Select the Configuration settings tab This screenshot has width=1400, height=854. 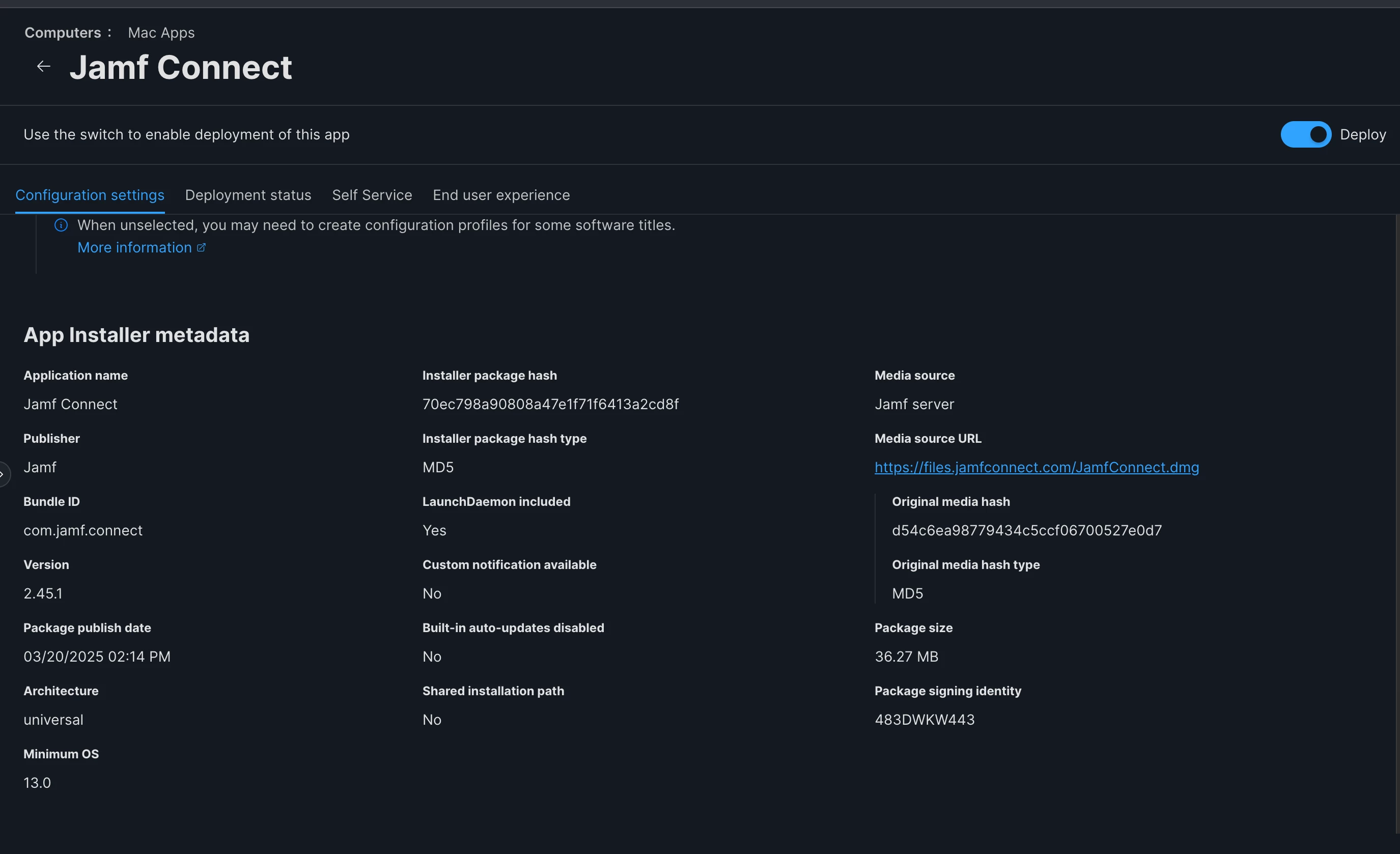pyautogui.click(x=90, y=195)
